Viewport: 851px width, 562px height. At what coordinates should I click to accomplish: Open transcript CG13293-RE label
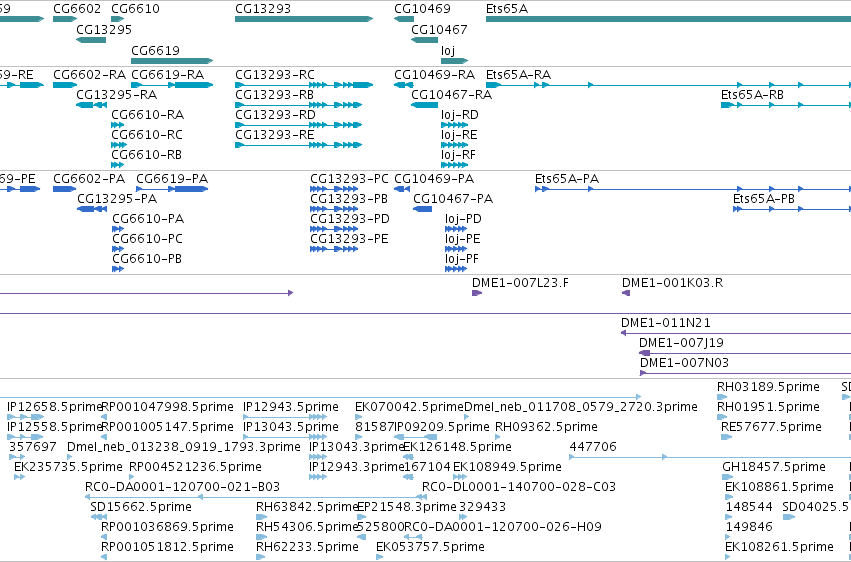[275, 135]
